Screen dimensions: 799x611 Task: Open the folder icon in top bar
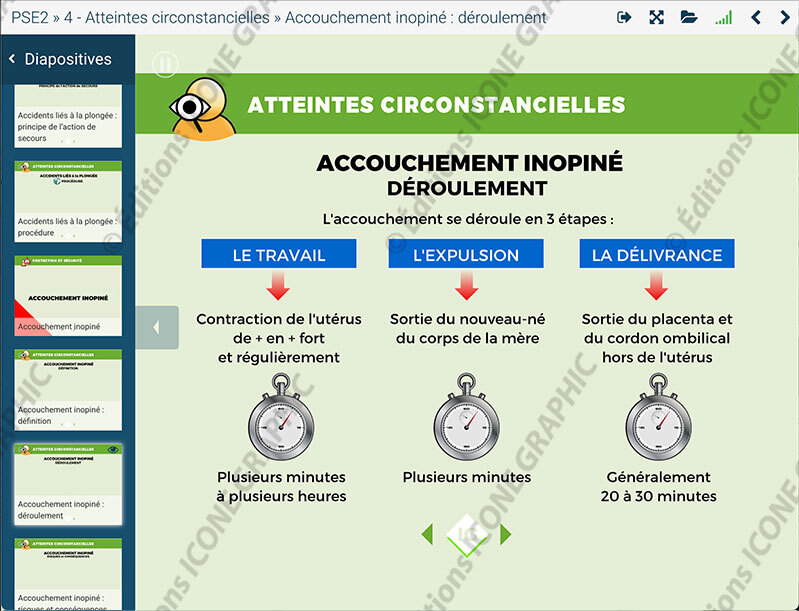[x=688, y=17]
